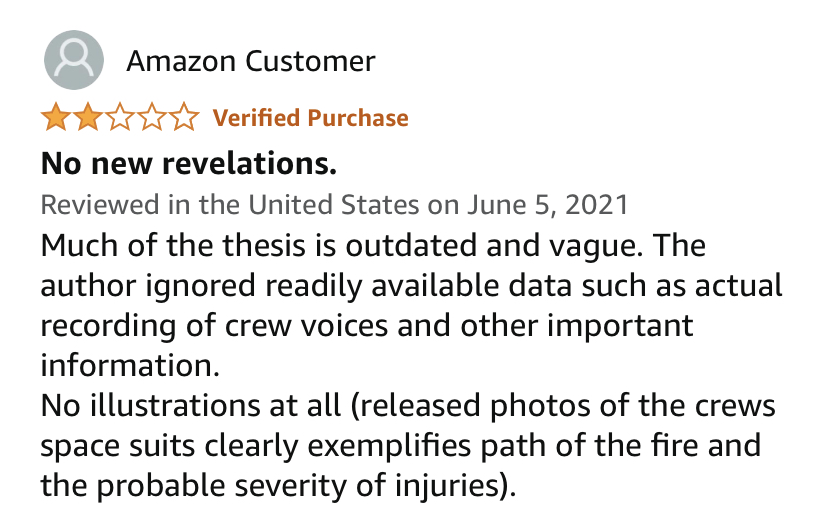Click the gray reviewer profile avatar
The image size is (828, 522).
click(x=74, y=60)
